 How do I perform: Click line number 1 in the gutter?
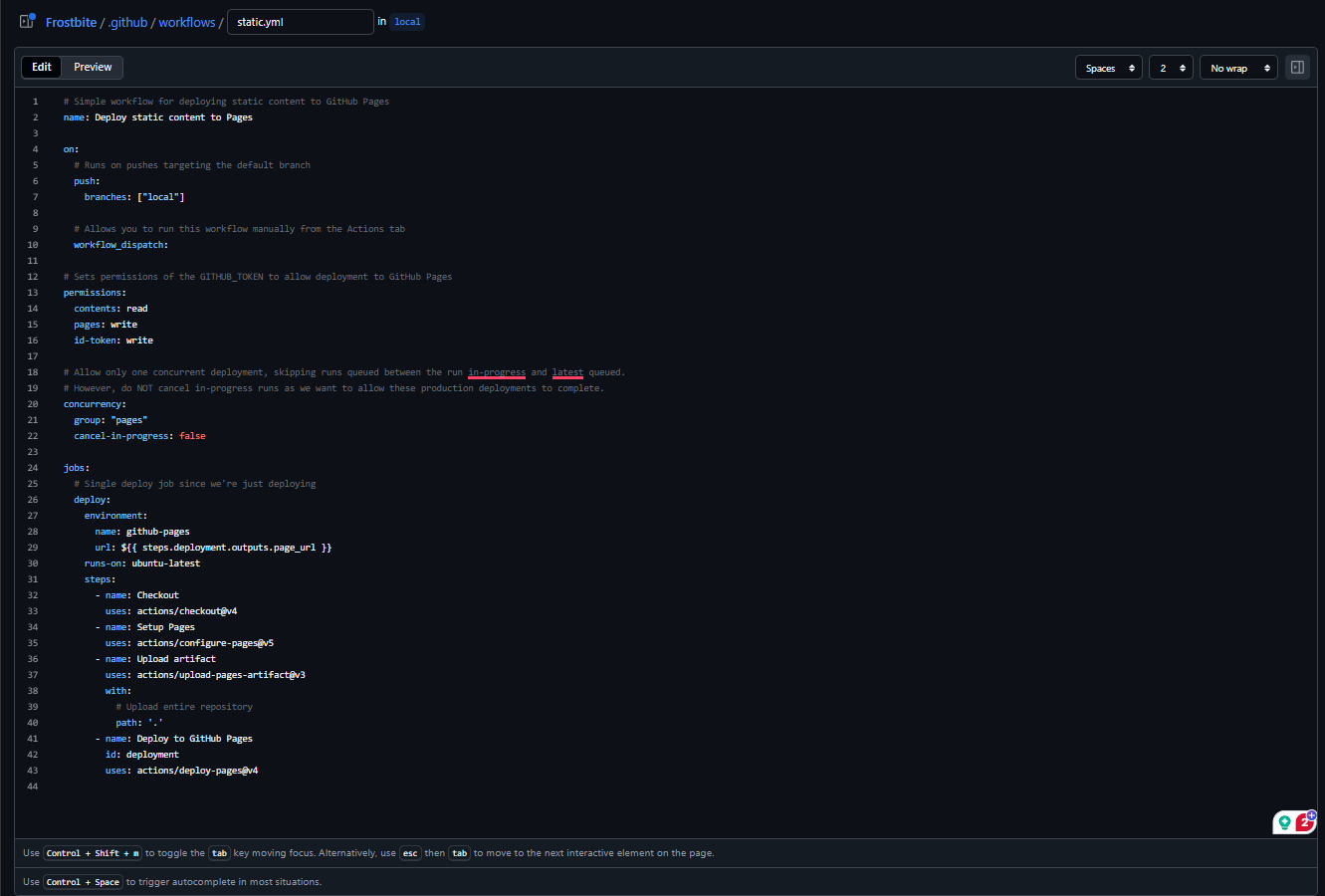point(35,102)
